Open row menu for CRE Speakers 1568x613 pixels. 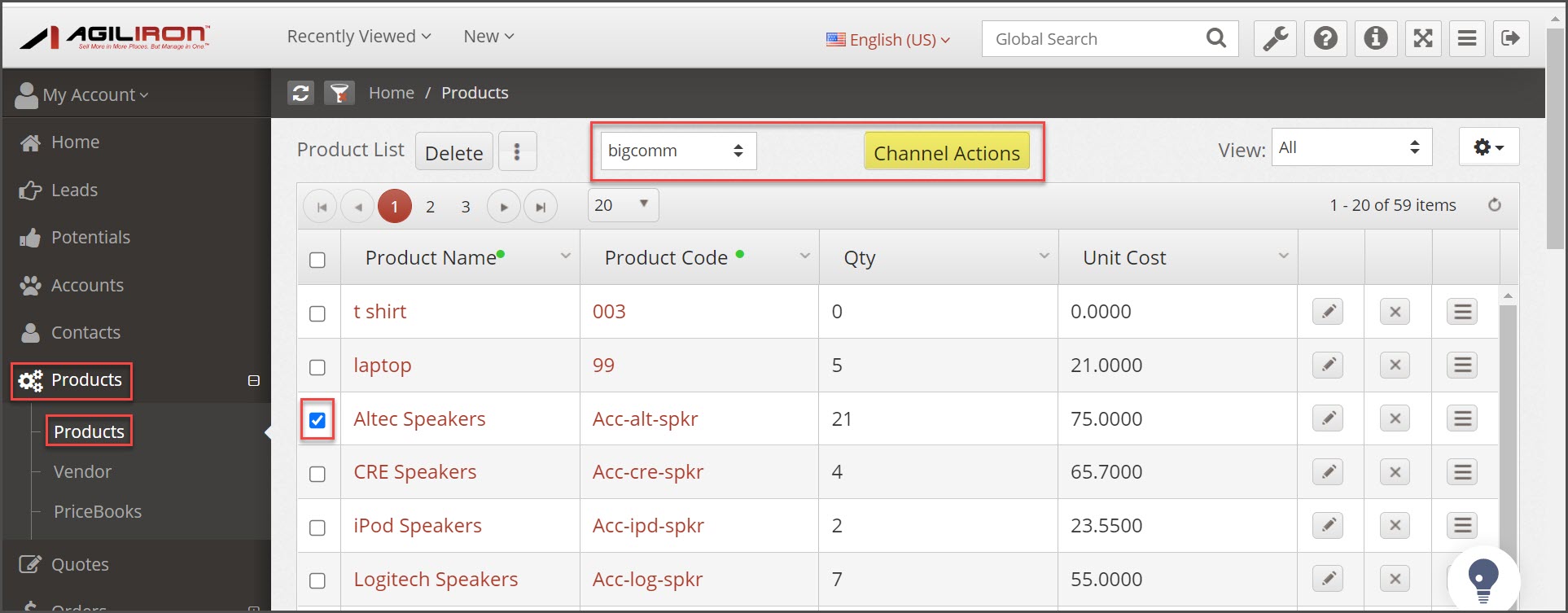coord(1462,472)
